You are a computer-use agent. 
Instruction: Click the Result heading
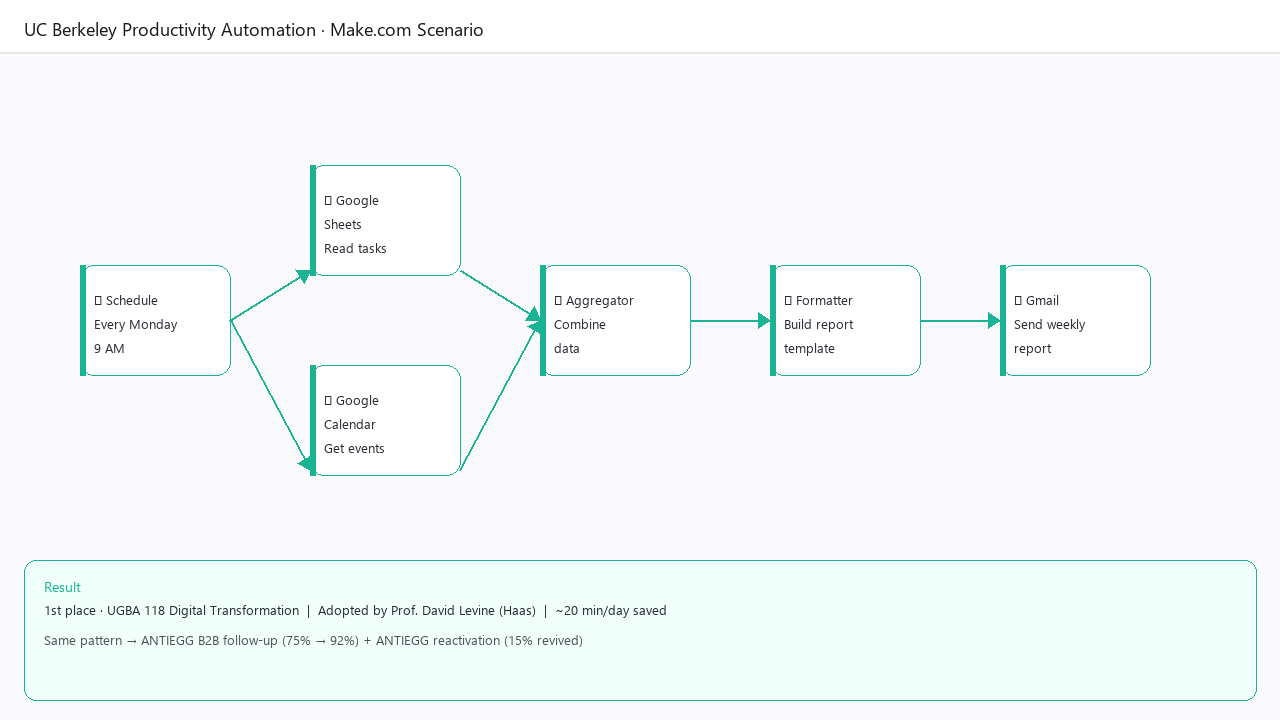[x=62, y=587]
